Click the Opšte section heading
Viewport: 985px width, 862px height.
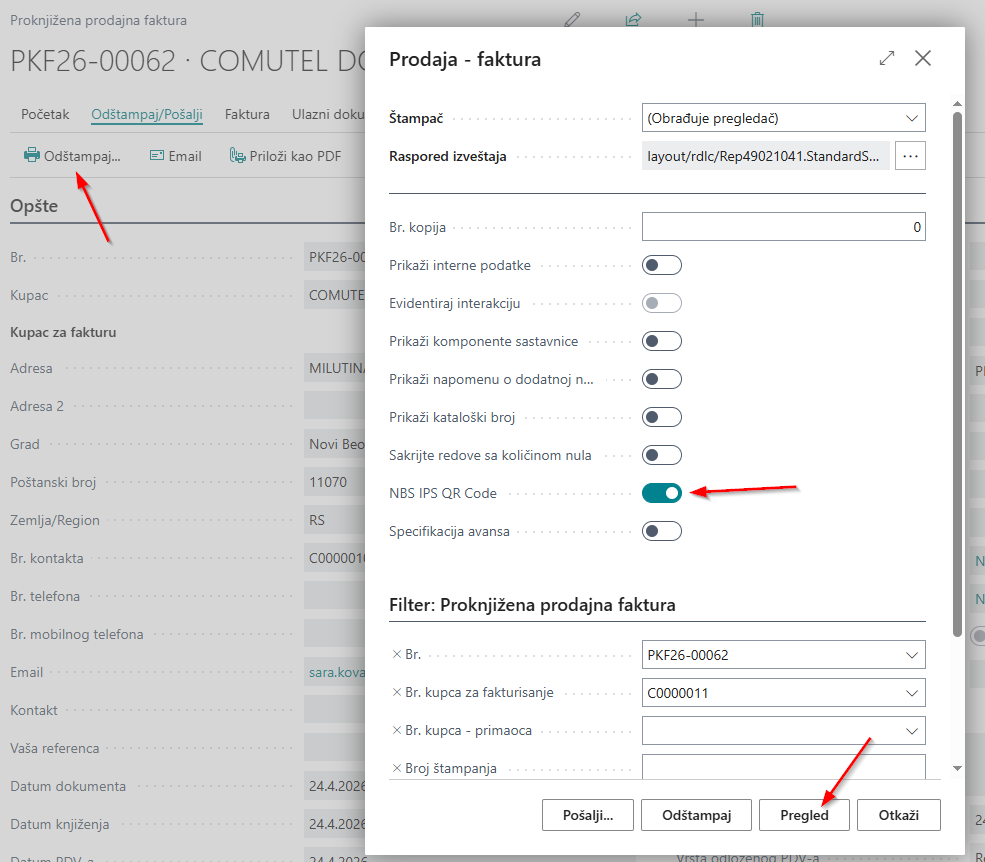pos(34,206)
